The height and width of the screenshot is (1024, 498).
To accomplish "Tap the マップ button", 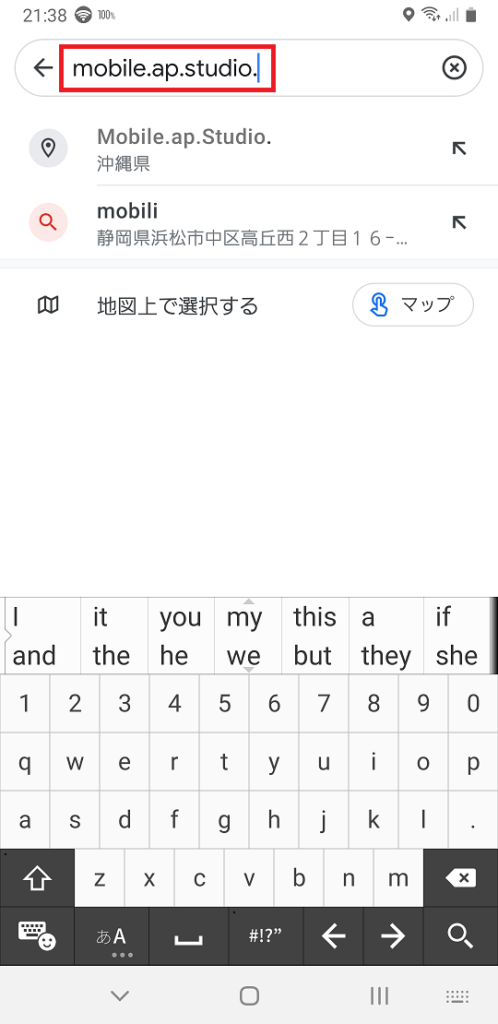I will [x=412, y=304].
